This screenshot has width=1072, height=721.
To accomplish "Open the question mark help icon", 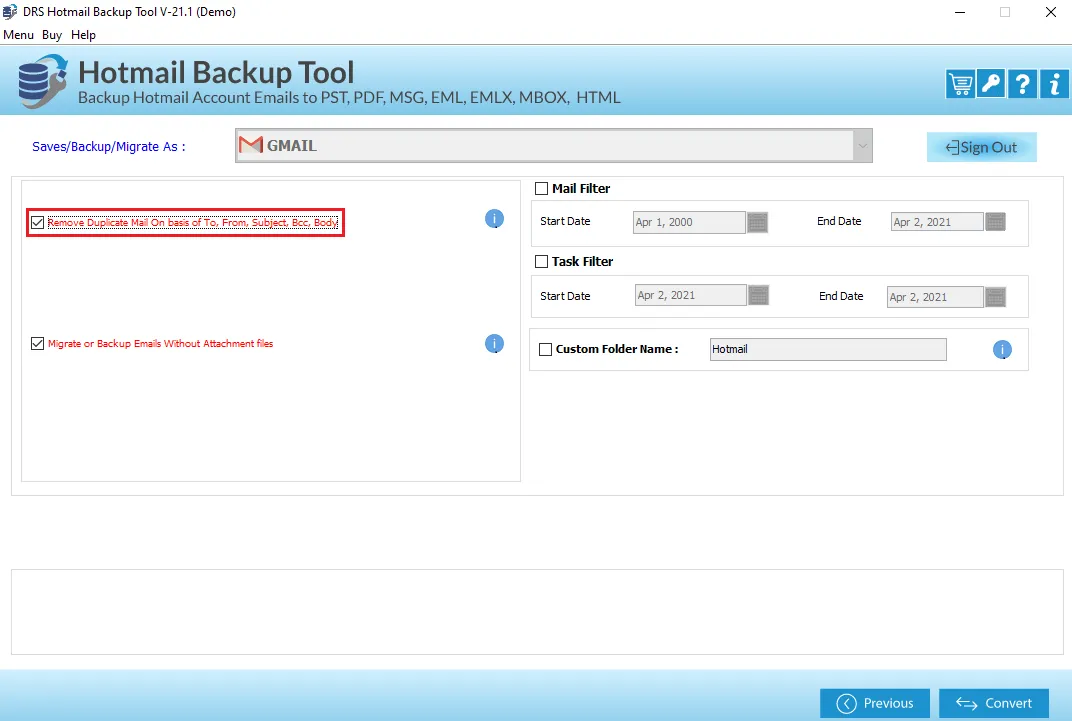I will point(1022,84).
